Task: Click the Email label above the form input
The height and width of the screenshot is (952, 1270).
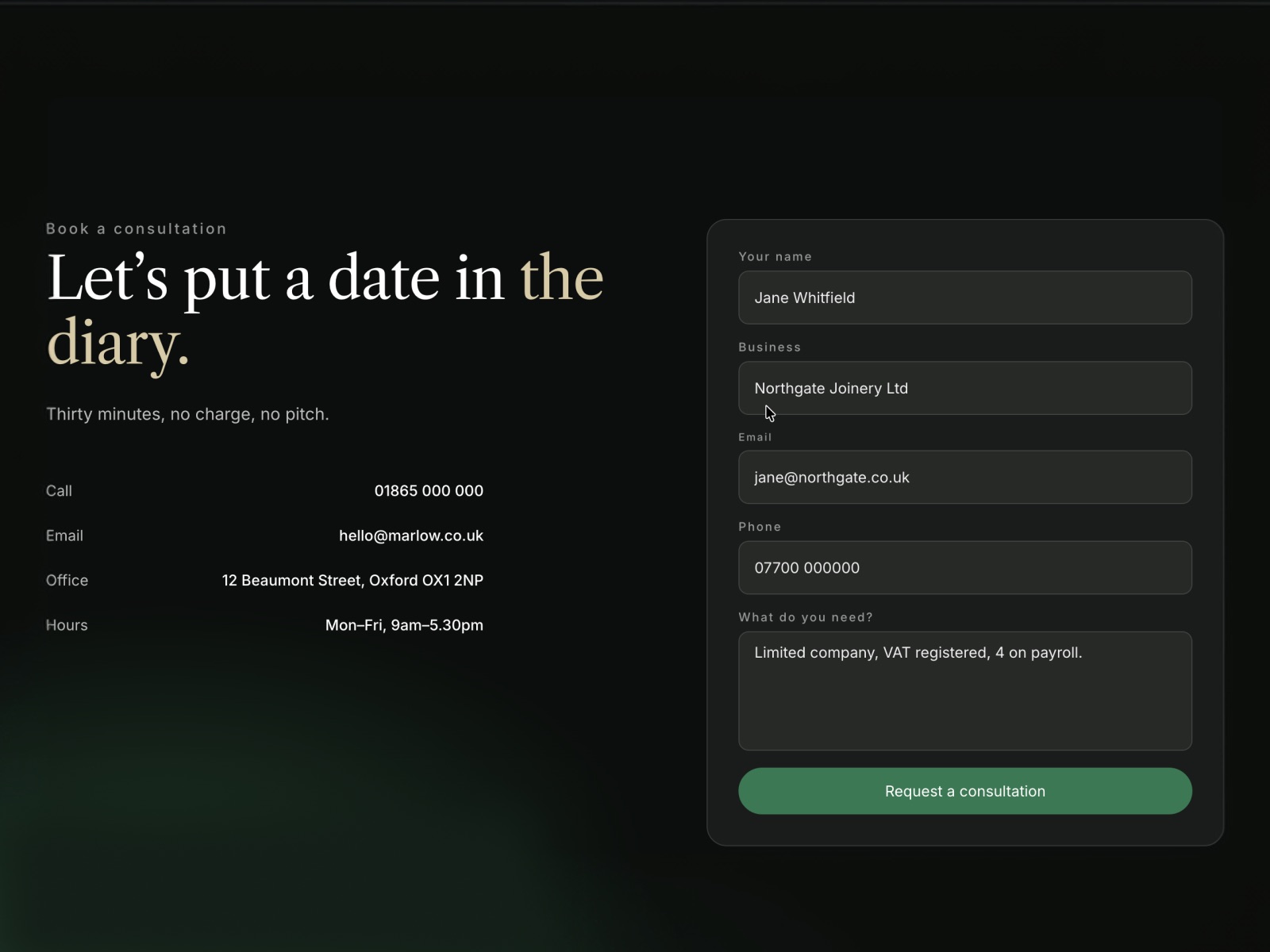Action: 755,437
